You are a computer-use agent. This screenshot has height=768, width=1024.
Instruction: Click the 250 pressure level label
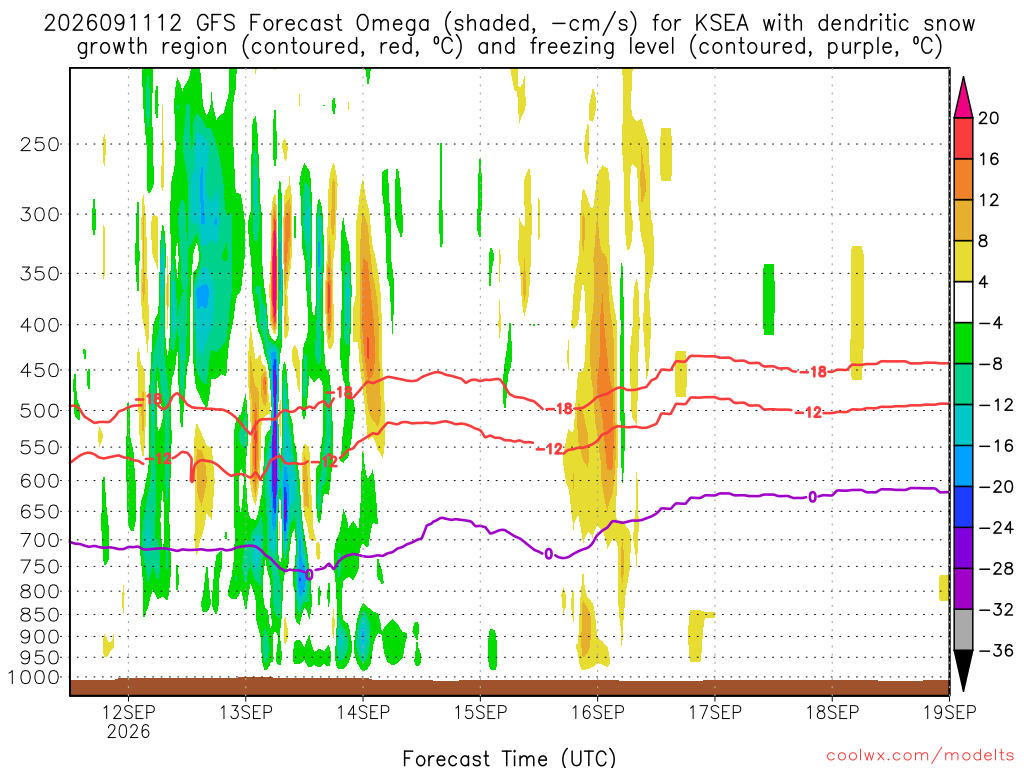(x=40, y=144)
